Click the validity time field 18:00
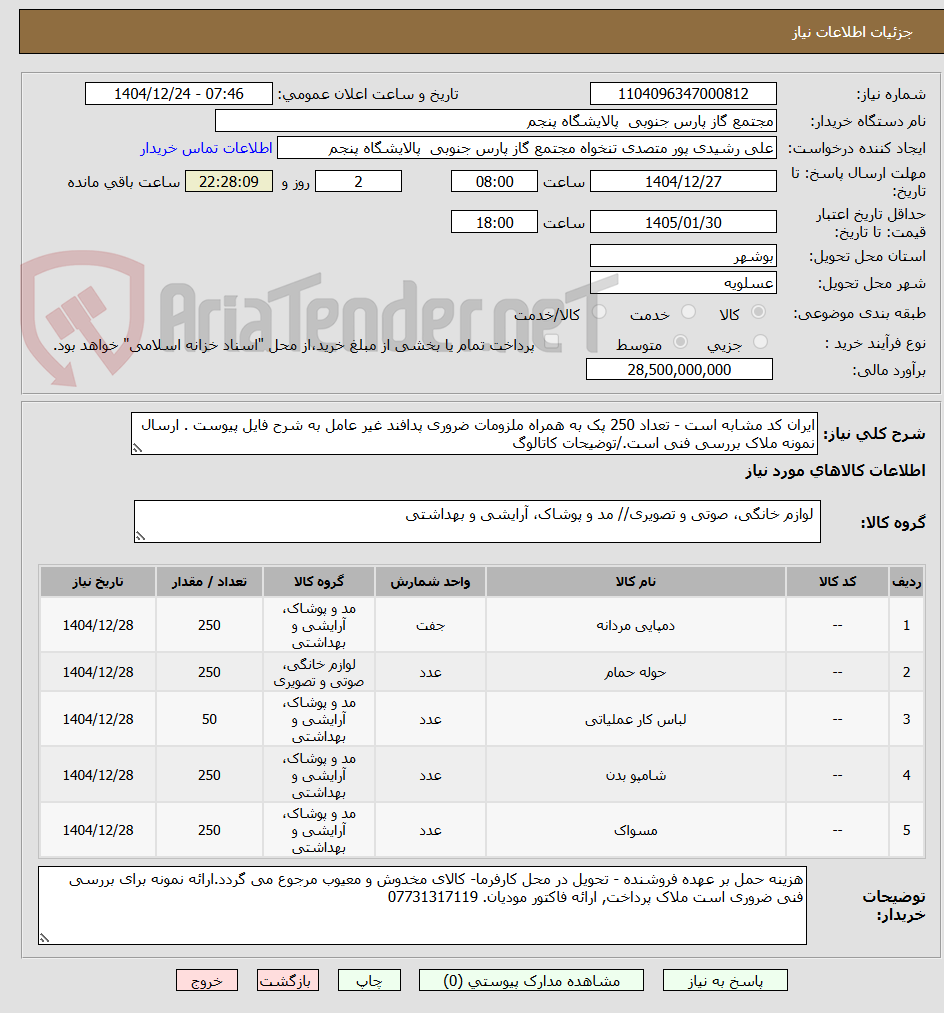Screen dimensions: 944x1013 click(x=494, y=222)
